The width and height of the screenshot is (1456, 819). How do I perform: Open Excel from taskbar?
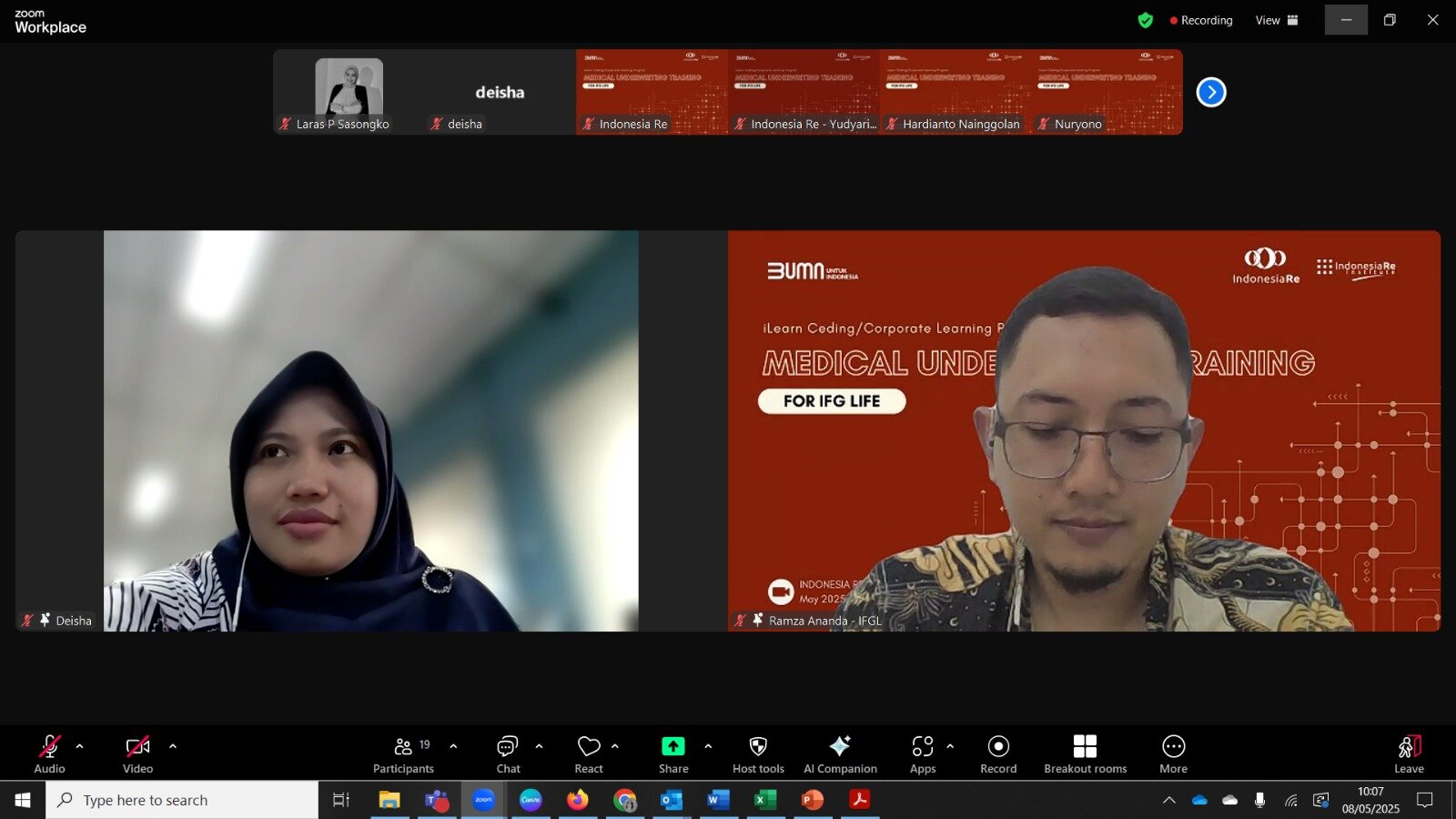(766, 800)
